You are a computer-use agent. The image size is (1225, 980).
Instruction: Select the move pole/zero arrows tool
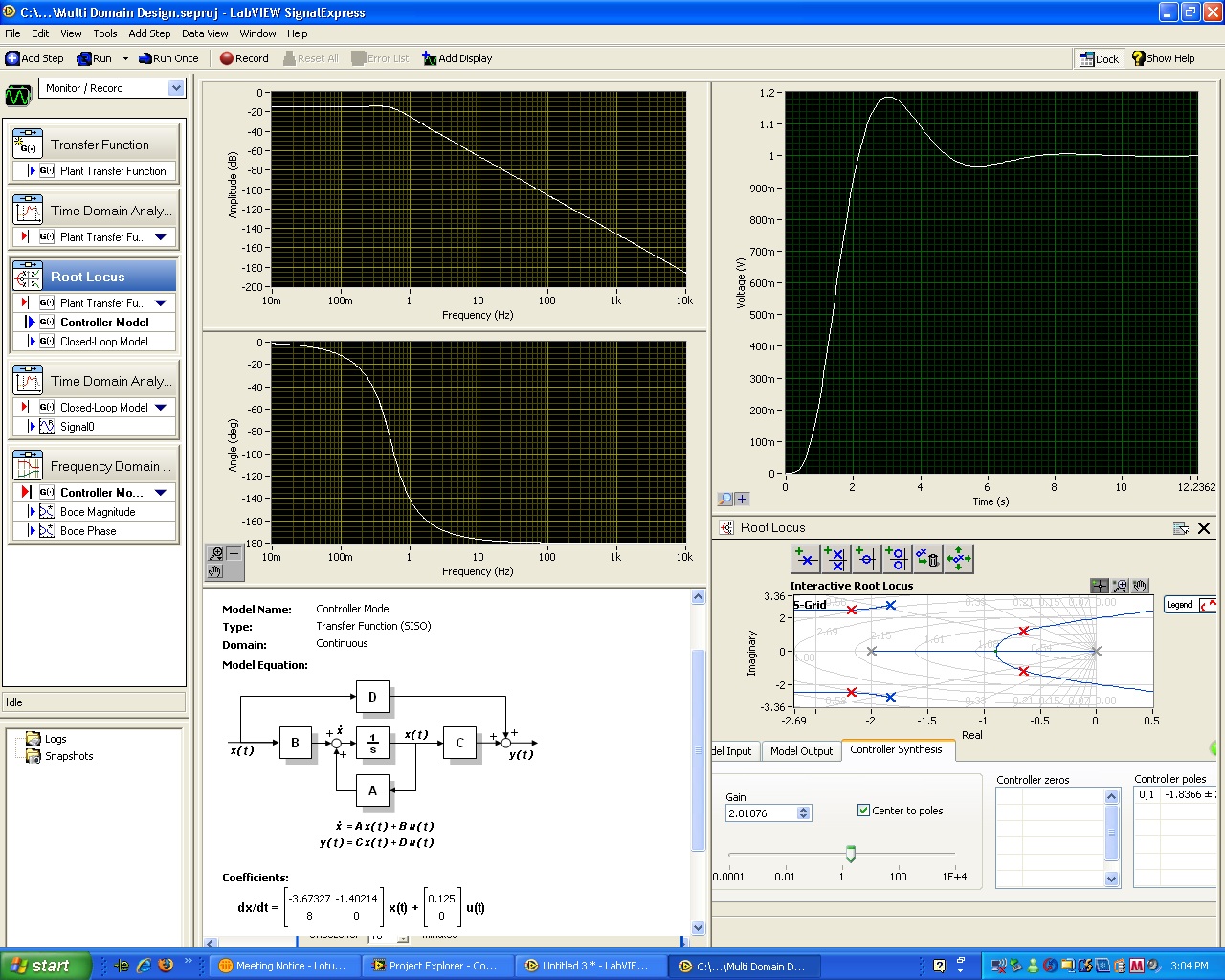pos(958,559)
